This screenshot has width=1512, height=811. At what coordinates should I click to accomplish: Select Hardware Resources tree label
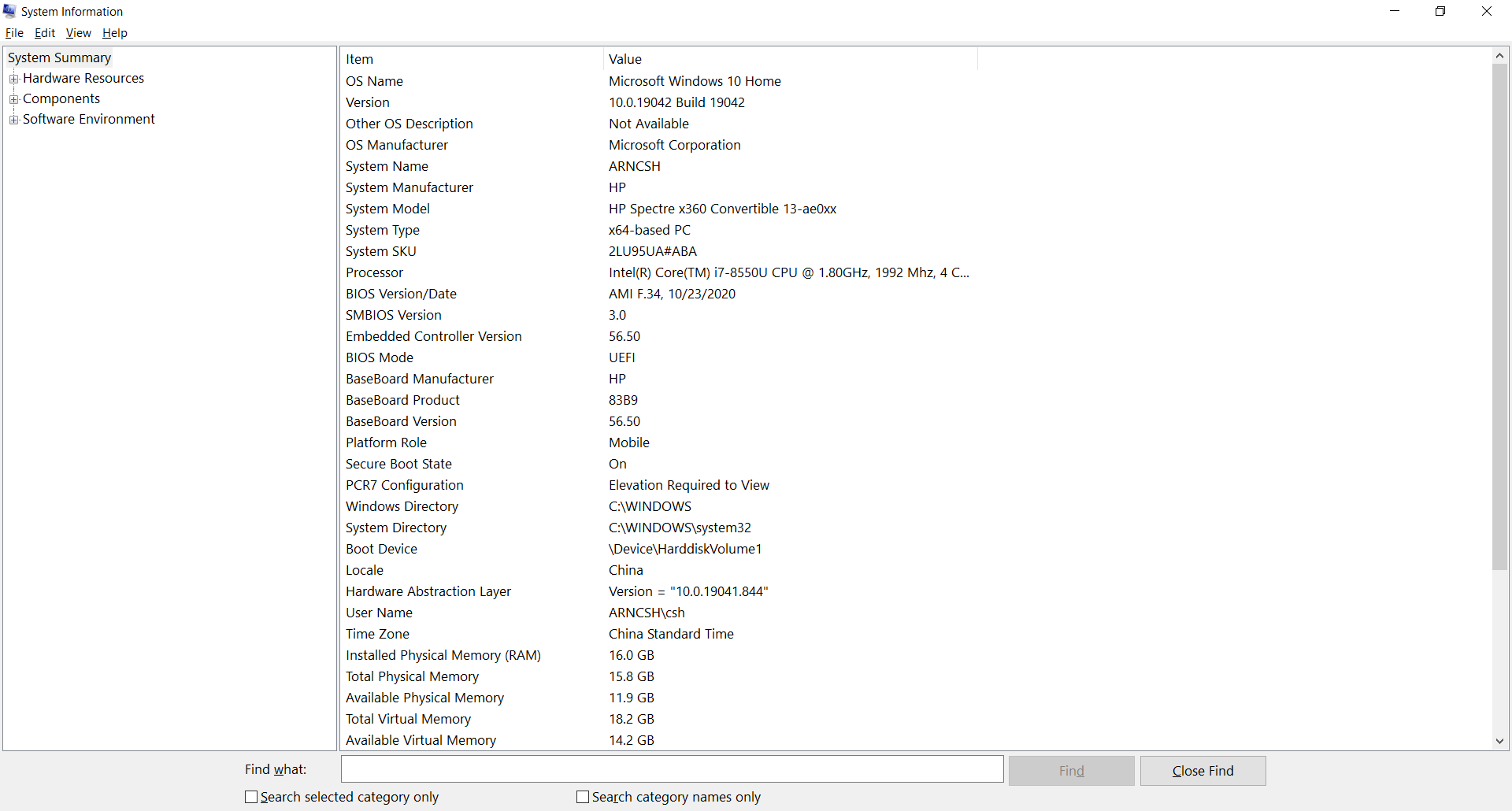coord(83,78)
